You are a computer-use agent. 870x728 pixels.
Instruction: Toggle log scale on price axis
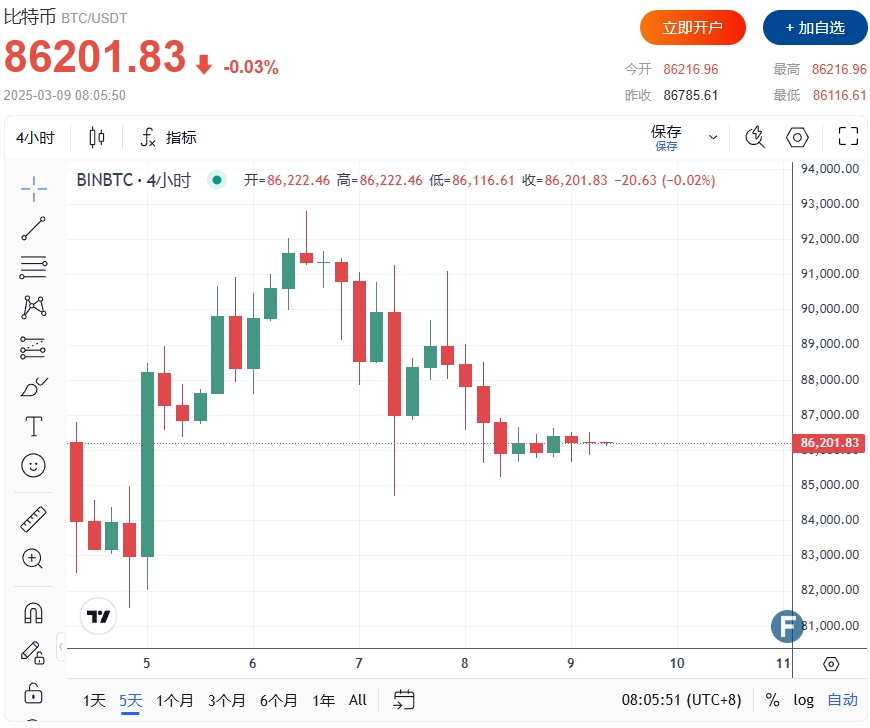pos(803,700)
